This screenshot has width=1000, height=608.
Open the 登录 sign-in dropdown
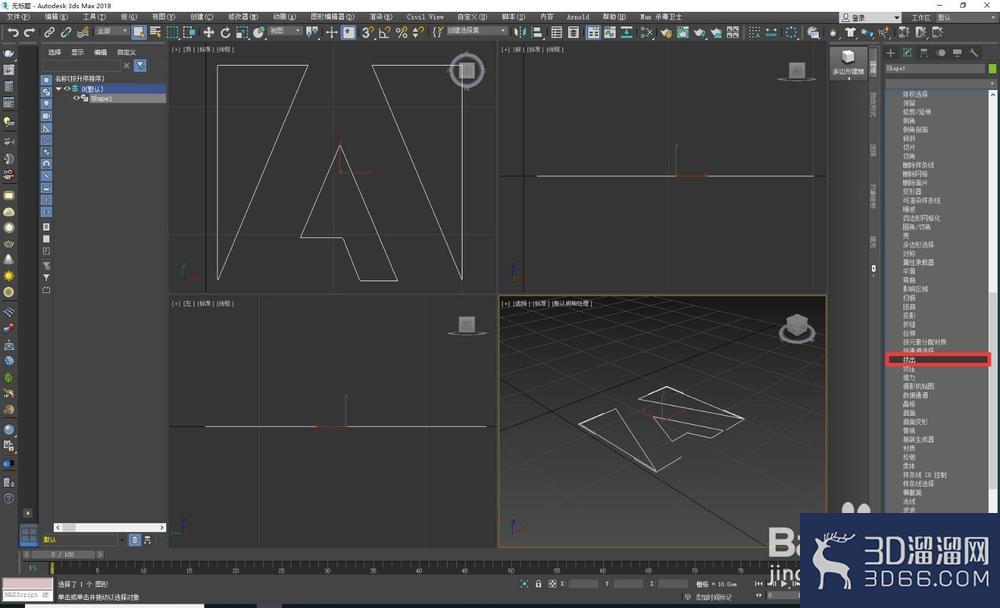tap(870, 18)
